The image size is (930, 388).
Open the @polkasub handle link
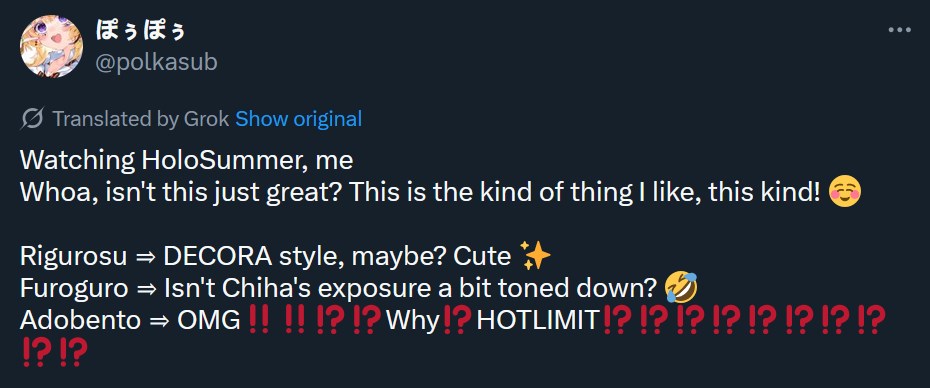[x=157, y=62]
